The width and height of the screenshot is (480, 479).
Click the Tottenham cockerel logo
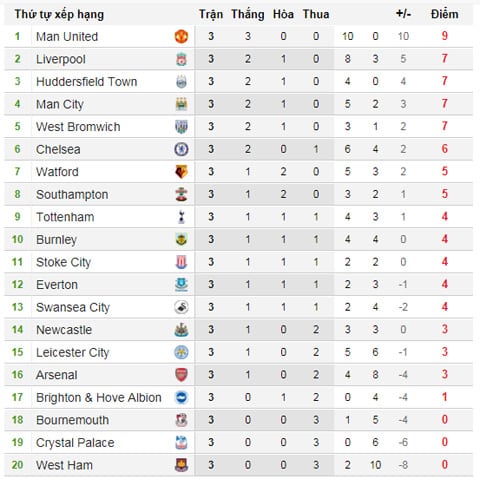[x=181, y=217]
